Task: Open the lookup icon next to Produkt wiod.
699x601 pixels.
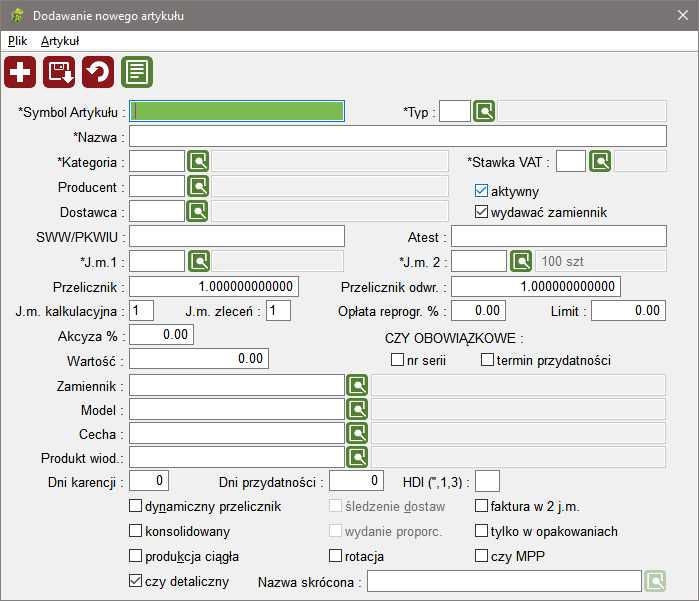Action: click(x=357, y=457)
